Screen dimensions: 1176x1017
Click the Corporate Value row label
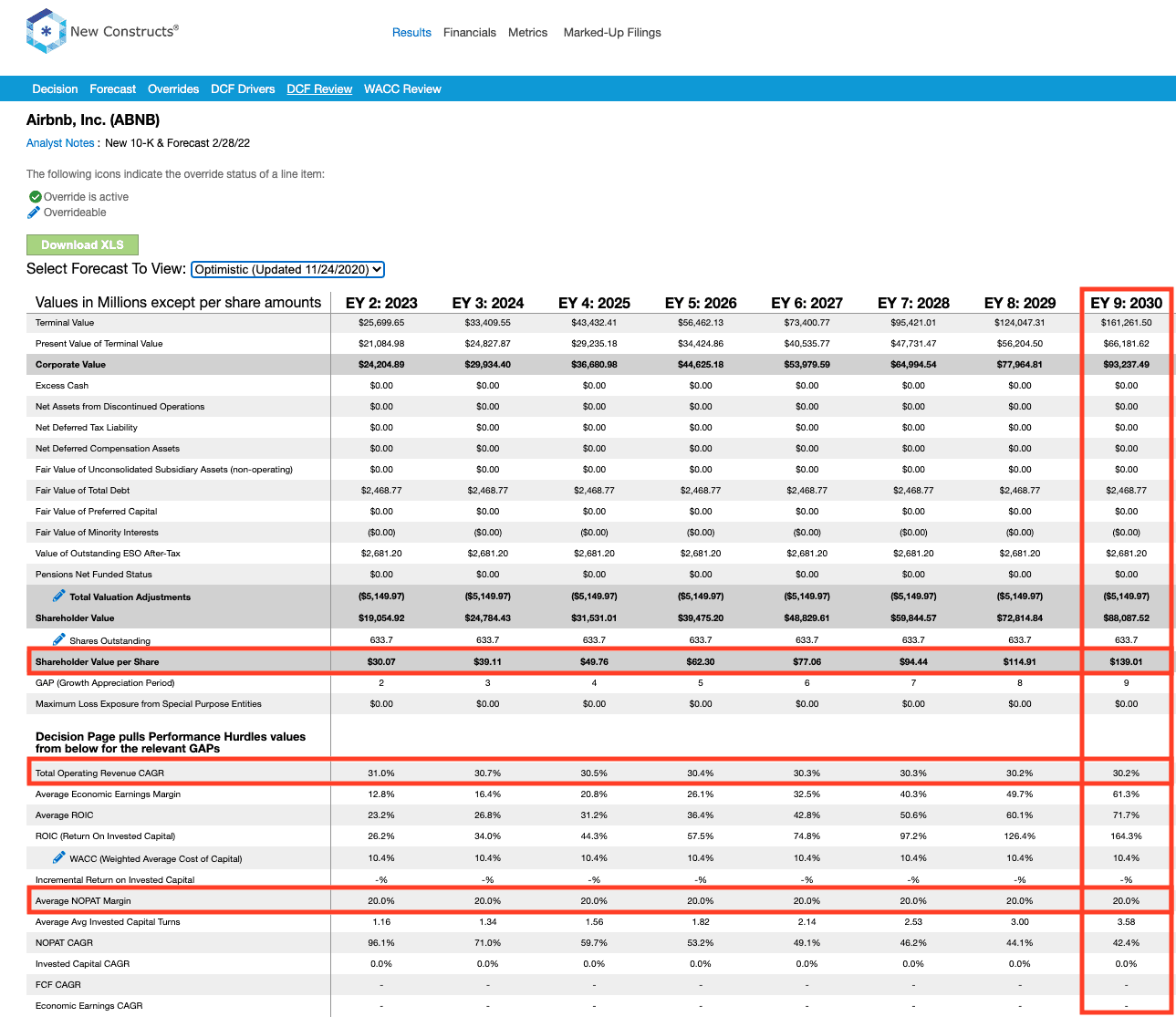70,365
